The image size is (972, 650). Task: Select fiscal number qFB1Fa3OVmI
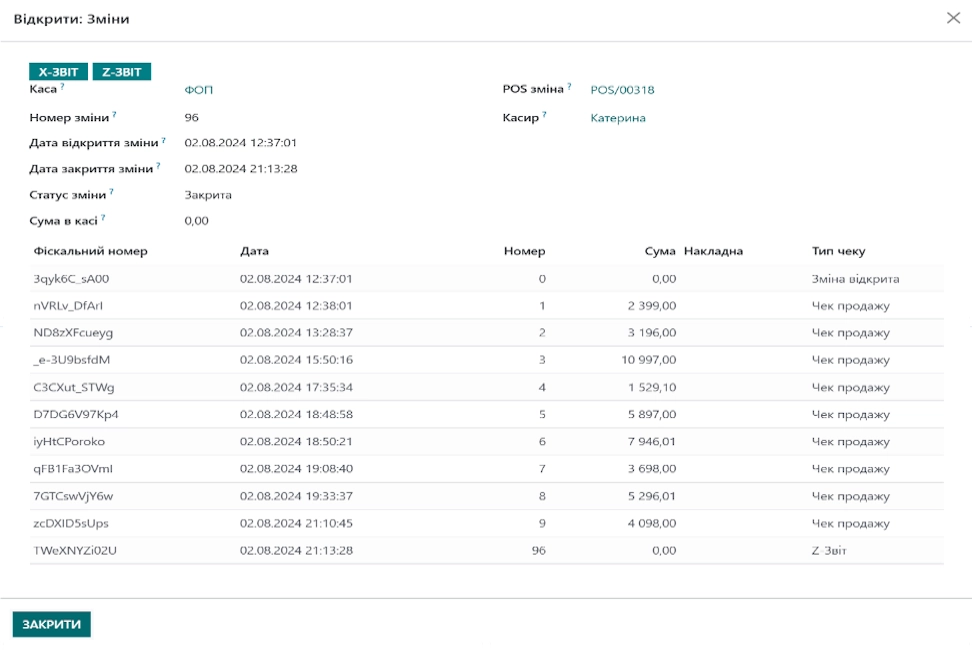(73, 469)
